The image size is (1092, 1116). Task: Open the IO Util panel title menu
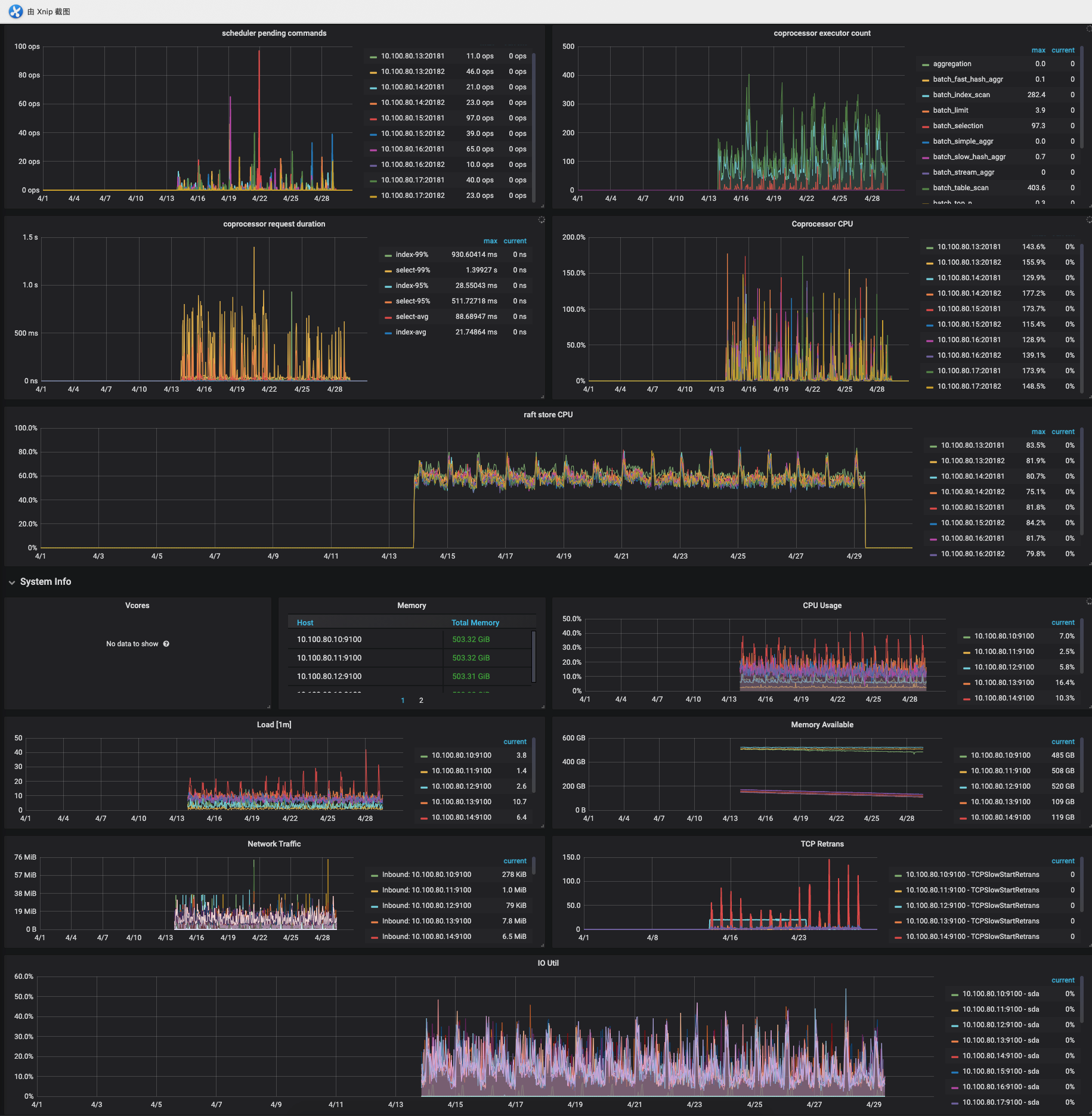point(547,963)
